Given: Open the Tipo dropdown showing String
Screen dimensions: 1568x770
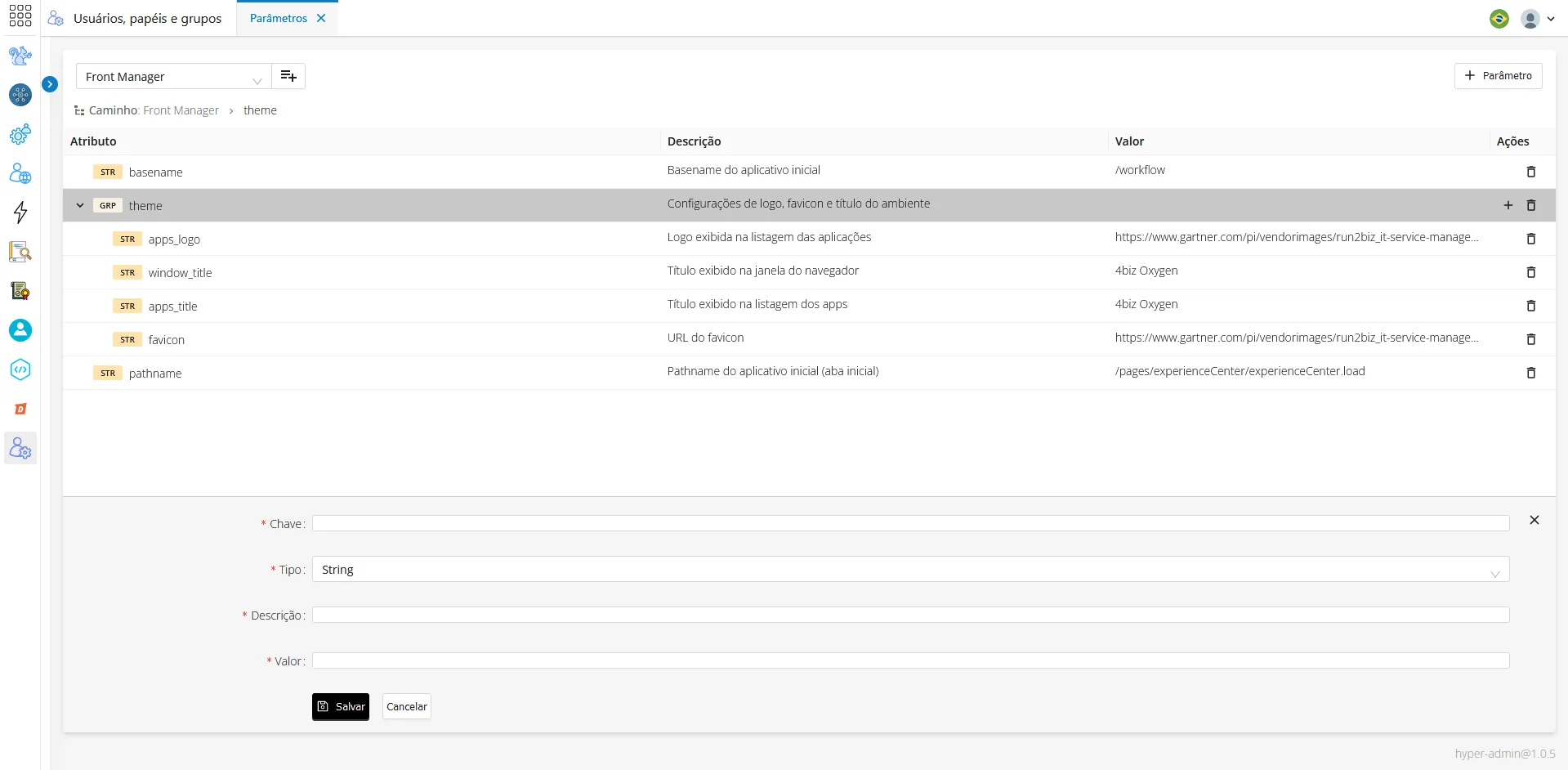Looking at the screenshot, I should pyautogui.click(x=910, y=569).
